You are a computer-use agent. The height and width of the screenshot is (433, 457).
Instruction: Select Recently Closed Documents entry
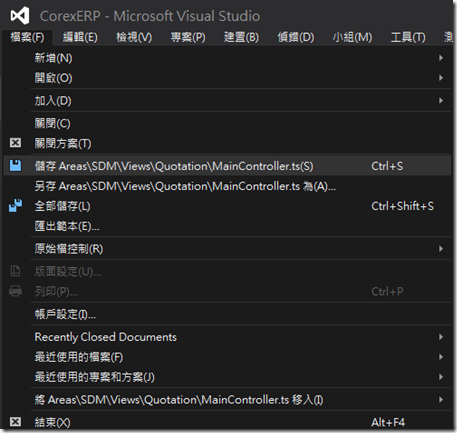[227, 337]
